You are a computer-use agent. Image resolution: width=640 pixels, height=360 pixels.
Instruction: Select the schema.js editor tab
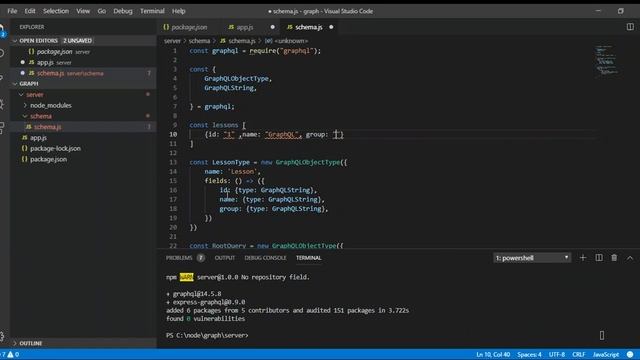pyautogui.click(x=309, y=27)
